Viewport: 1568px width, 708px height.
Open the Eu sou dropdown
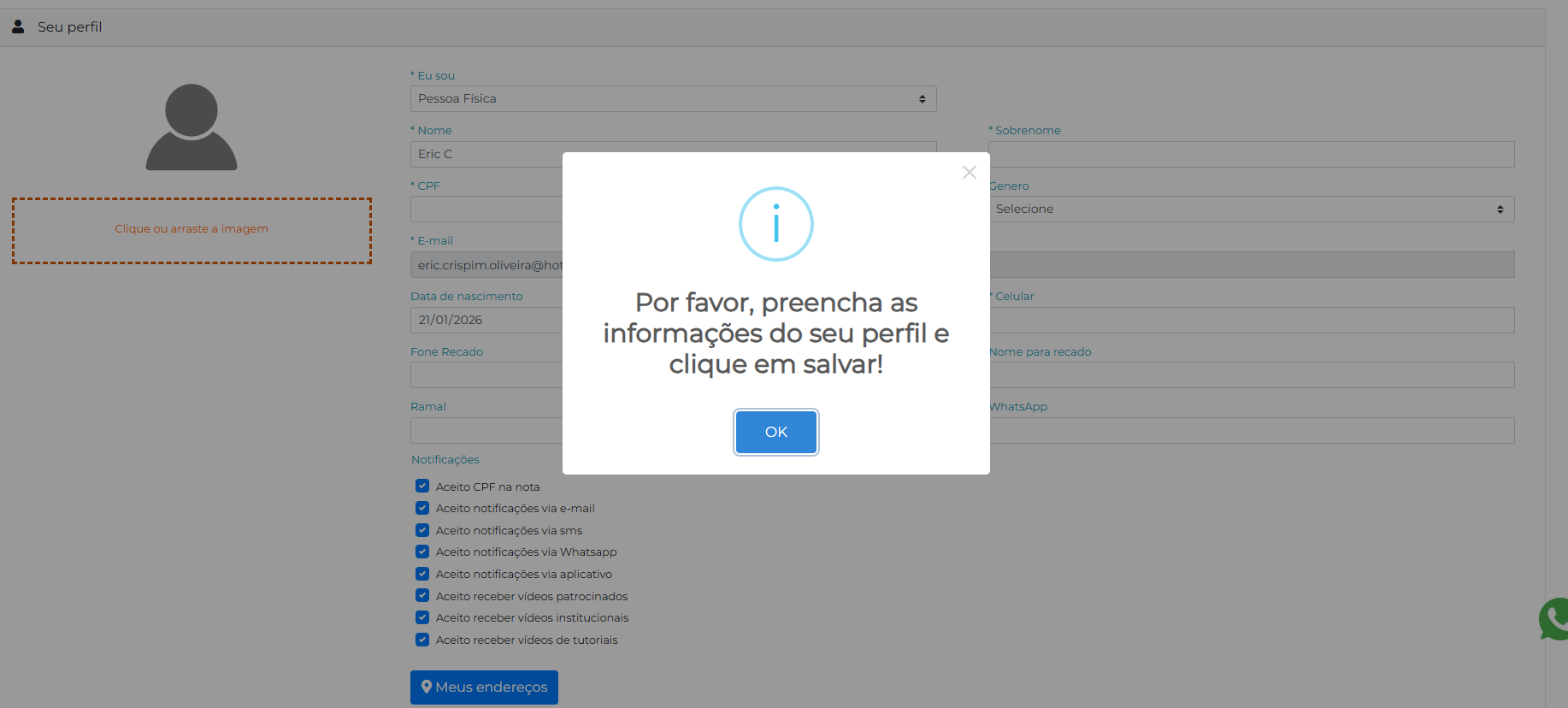tap(673, 99)
